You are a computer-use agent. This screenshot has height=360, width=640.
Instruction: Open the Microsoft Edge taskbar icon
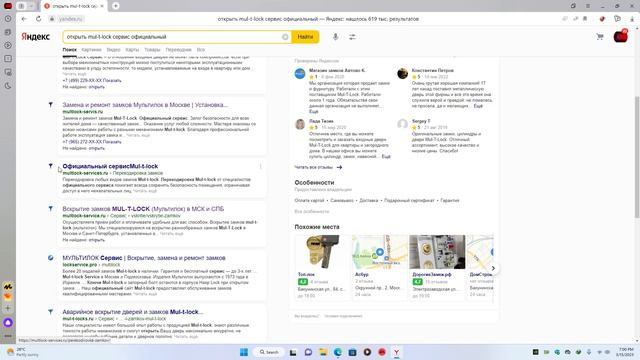[338, 352]
